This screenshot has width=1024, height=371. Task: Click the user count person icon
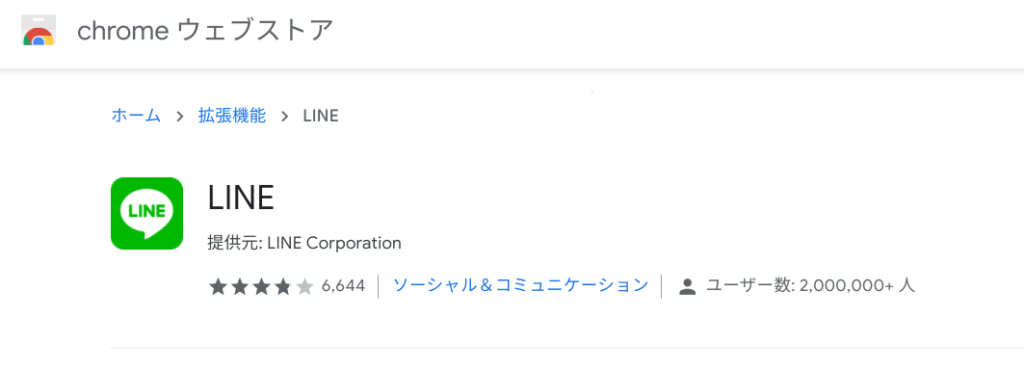click(x=687, y=287)
